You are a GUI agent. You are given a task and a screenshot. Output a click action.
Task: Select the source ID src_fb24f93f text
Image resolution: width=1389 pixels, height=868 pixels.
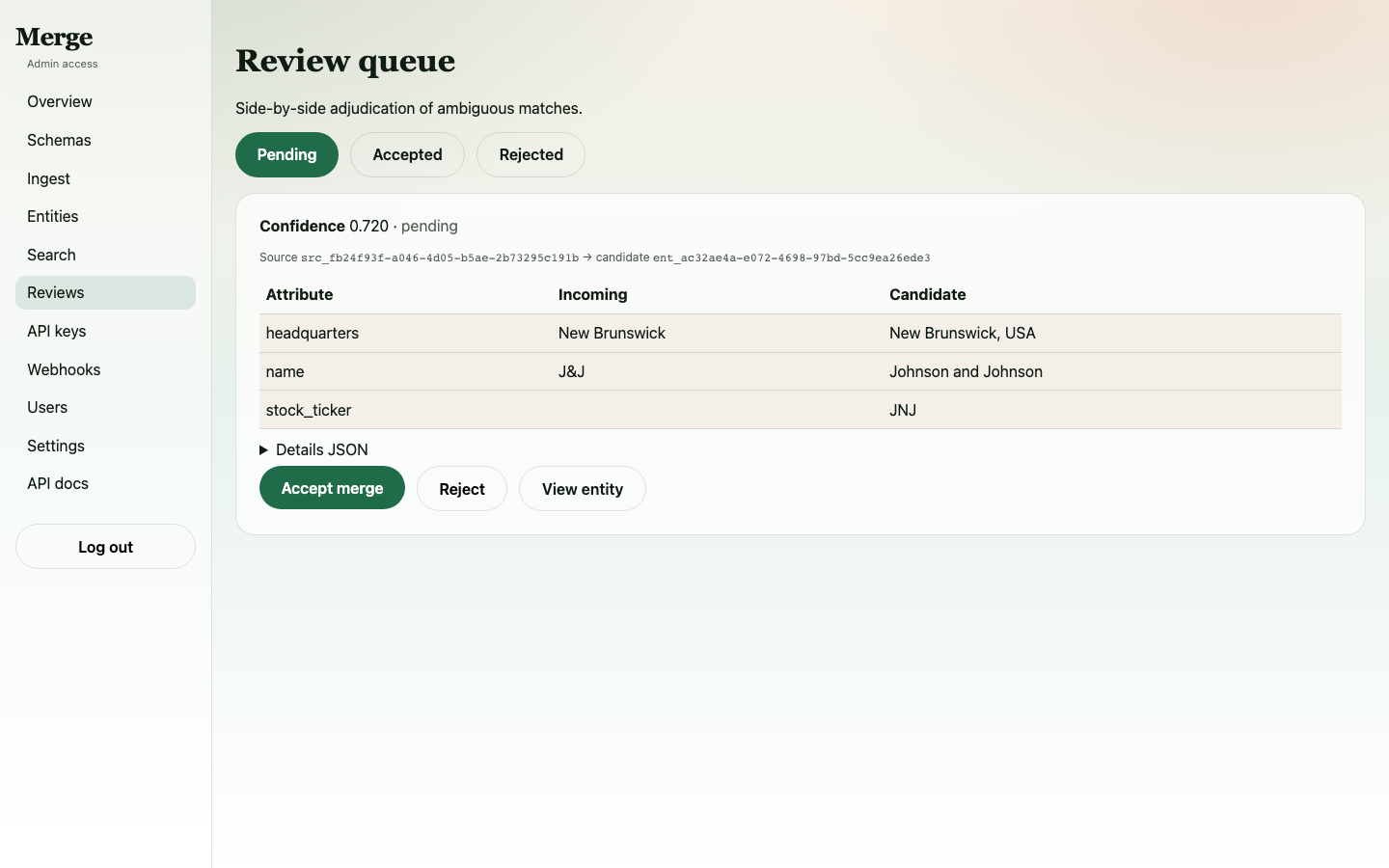440,258
